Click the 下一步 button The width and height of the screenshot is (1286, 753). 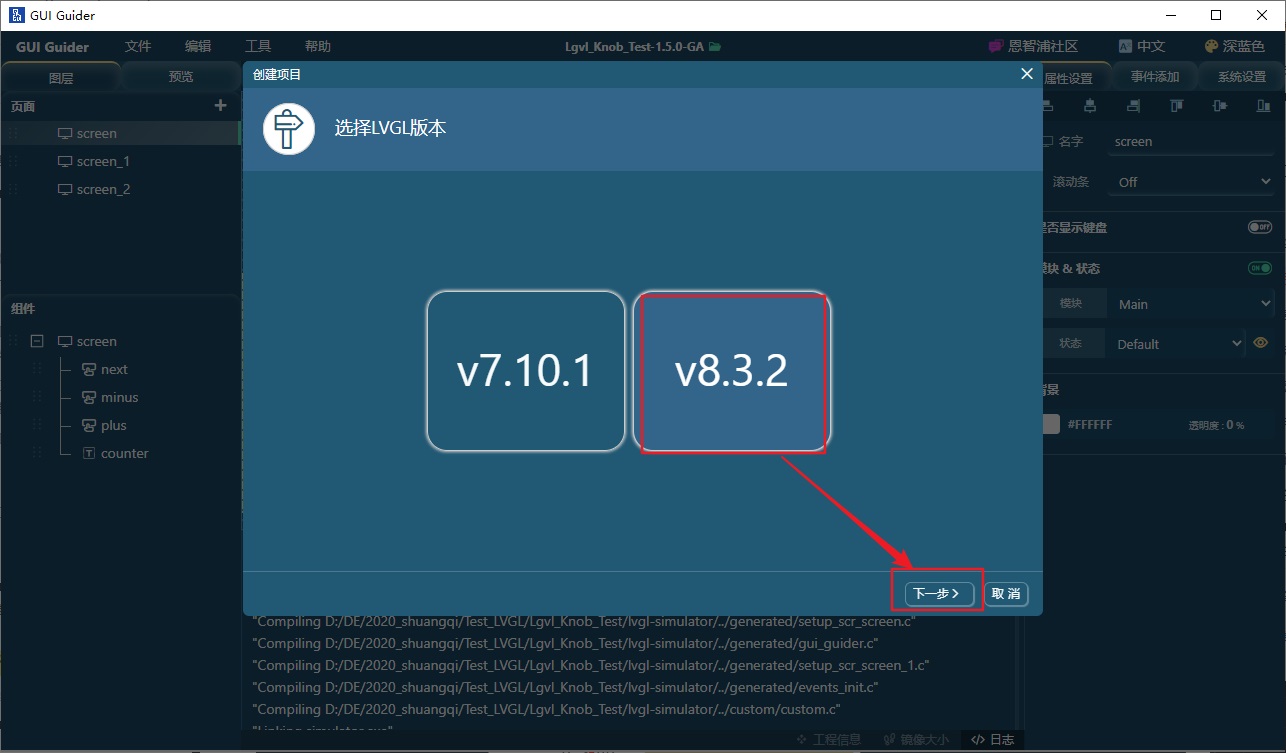(x=938, y=594)
